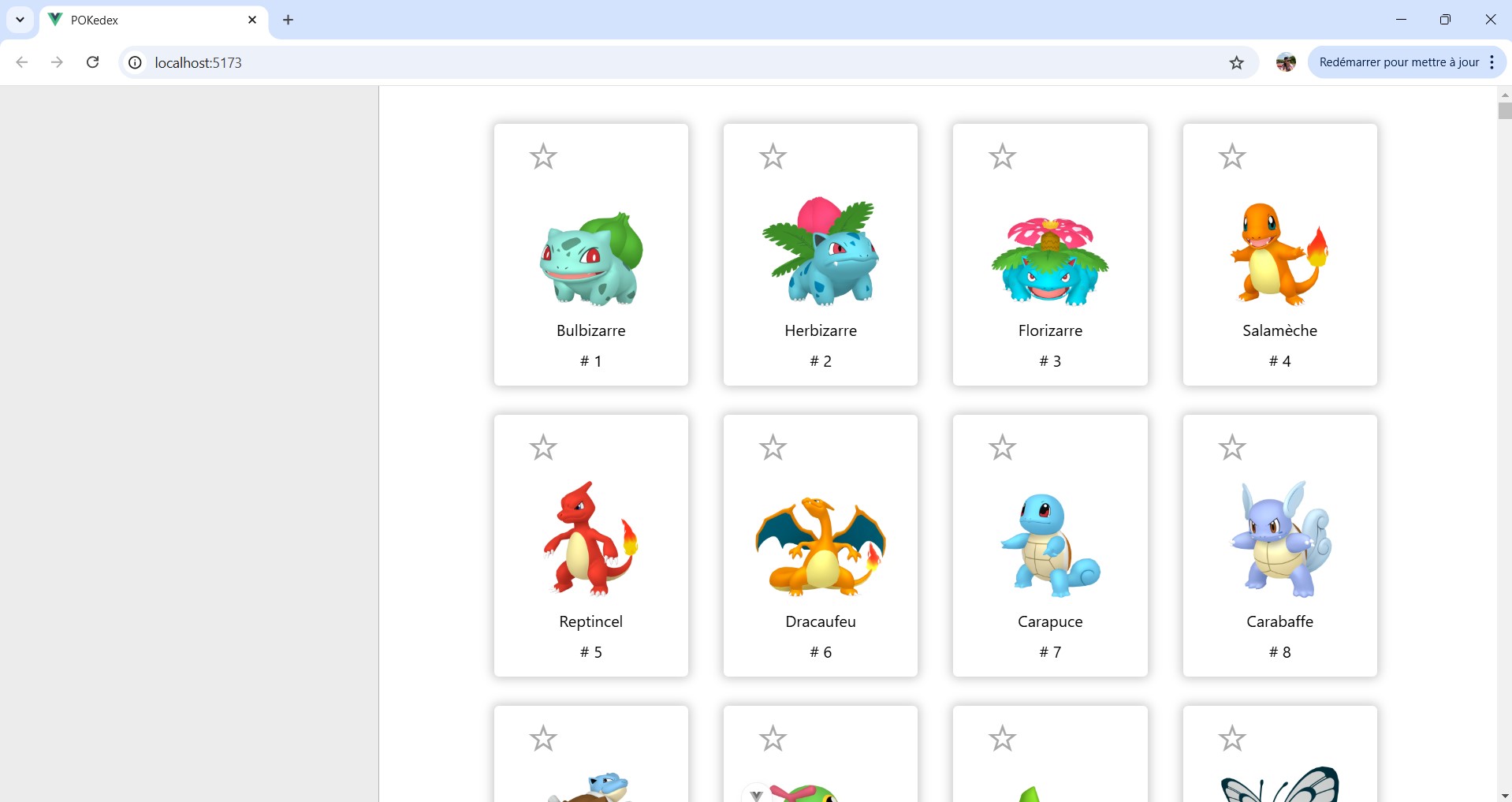1512x802 pixels.
Task: Click the star icon on Reptincel's card
Action: pyautogui.click(x=543, y=447)
